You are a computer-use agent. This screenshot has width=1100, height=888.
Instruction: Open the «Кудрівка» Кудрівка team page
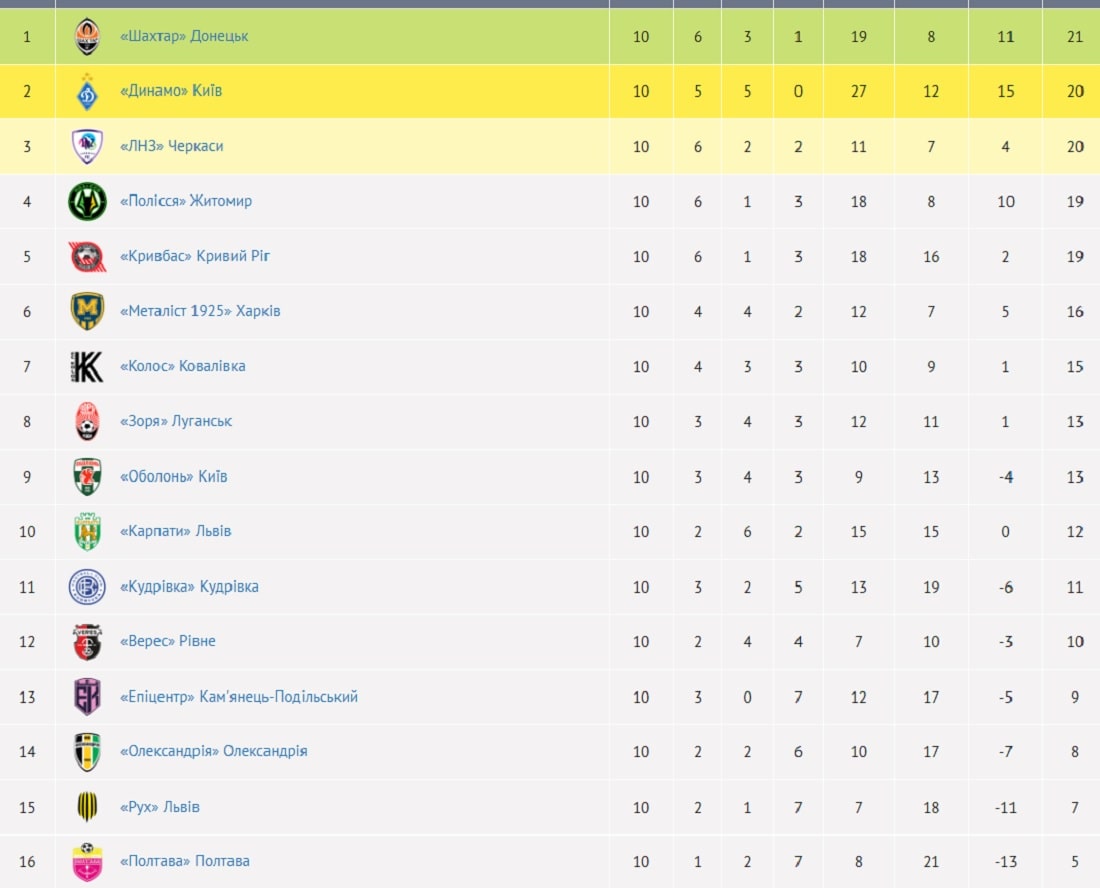[x=189, y=586]
